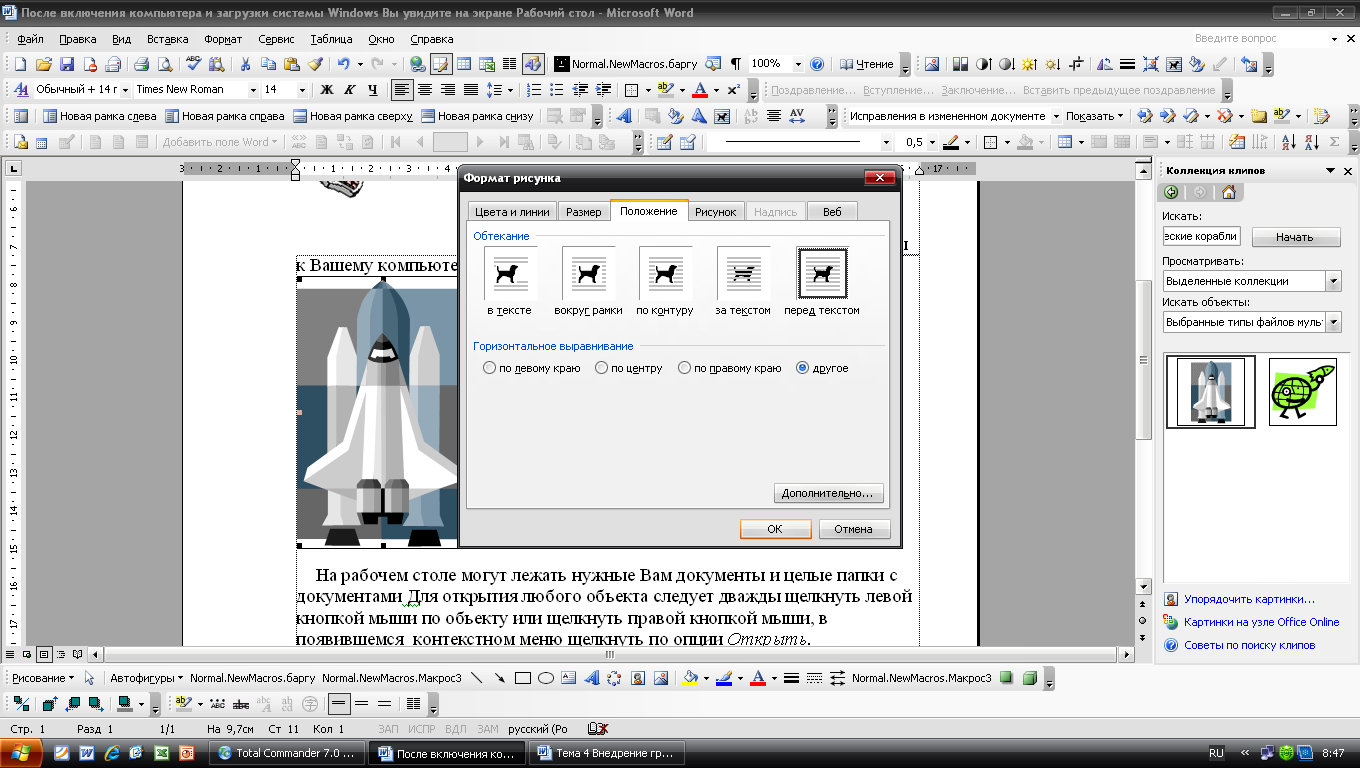Run the spelling check (ABC checkmark) icon
The height and width of the screenshot is (768, 1360).
[x=193, y=64]
